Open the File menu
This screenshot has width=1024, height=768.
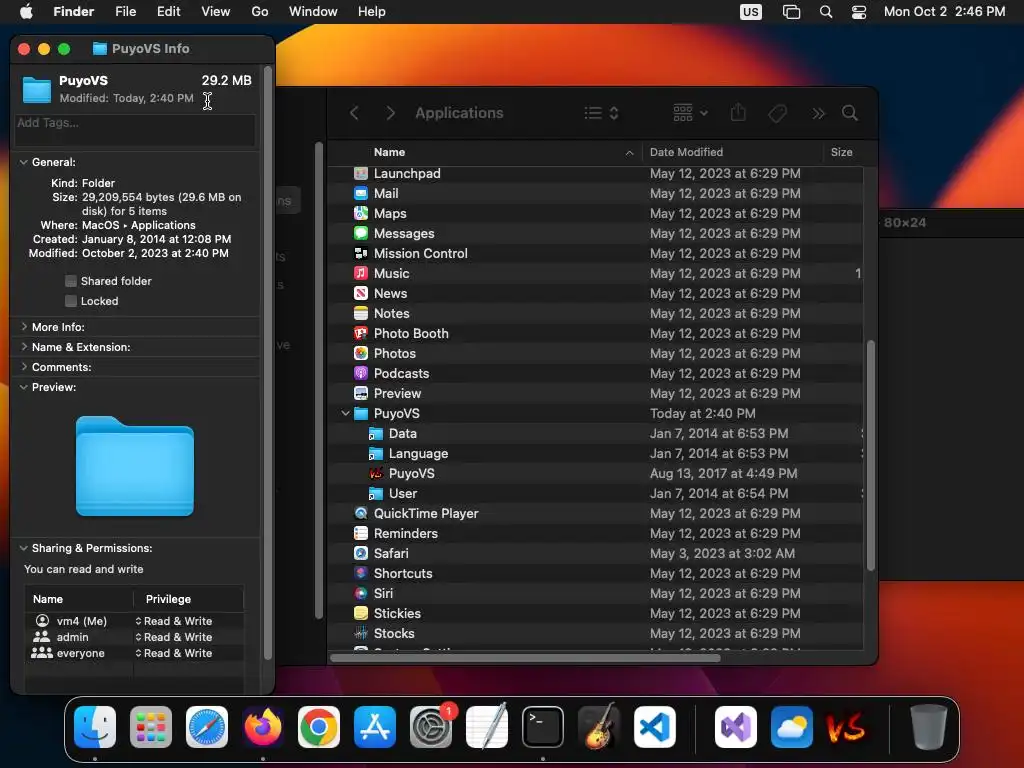125,12
